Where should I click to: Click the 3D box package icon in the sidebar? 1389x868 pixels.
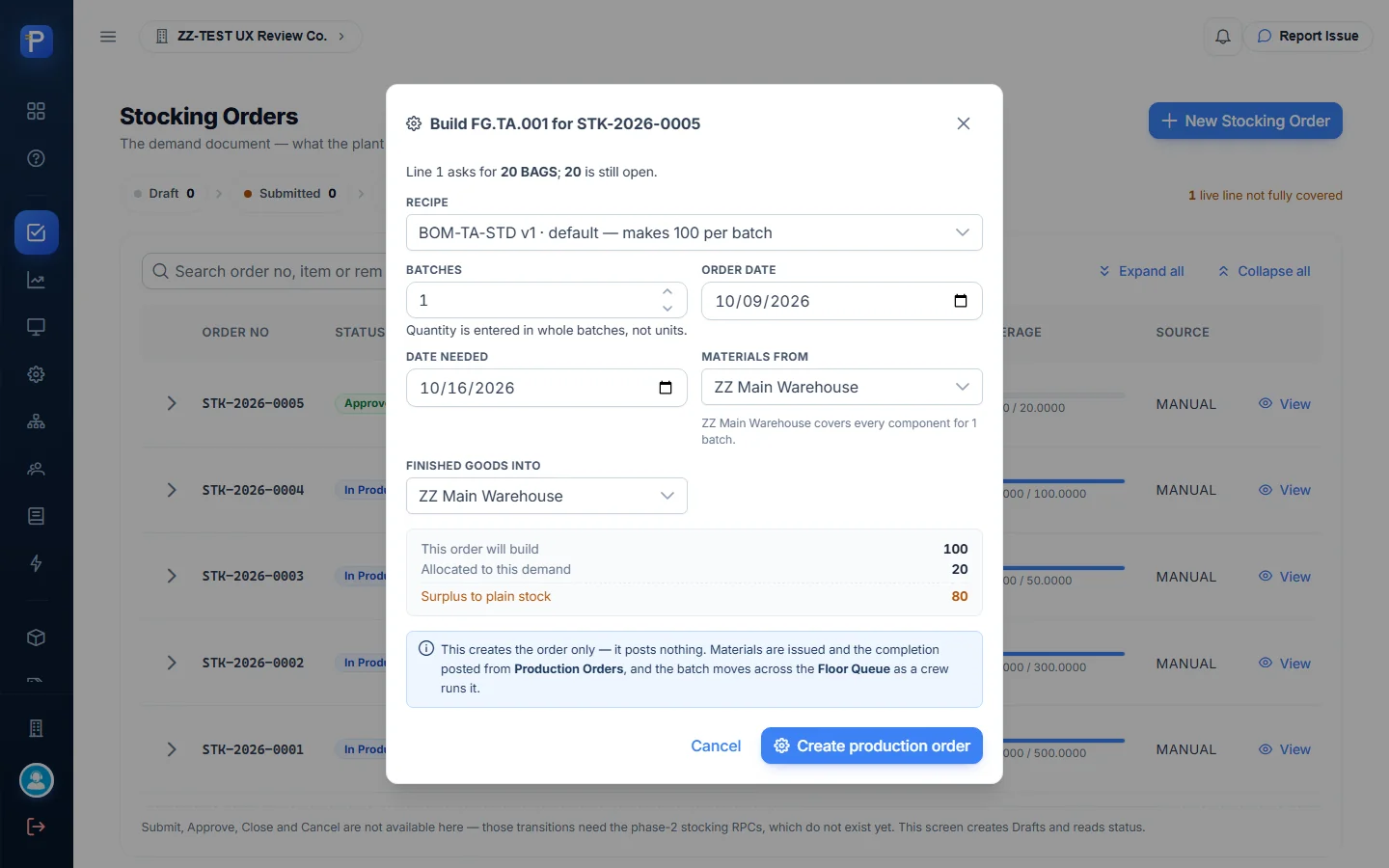(37, 637)
